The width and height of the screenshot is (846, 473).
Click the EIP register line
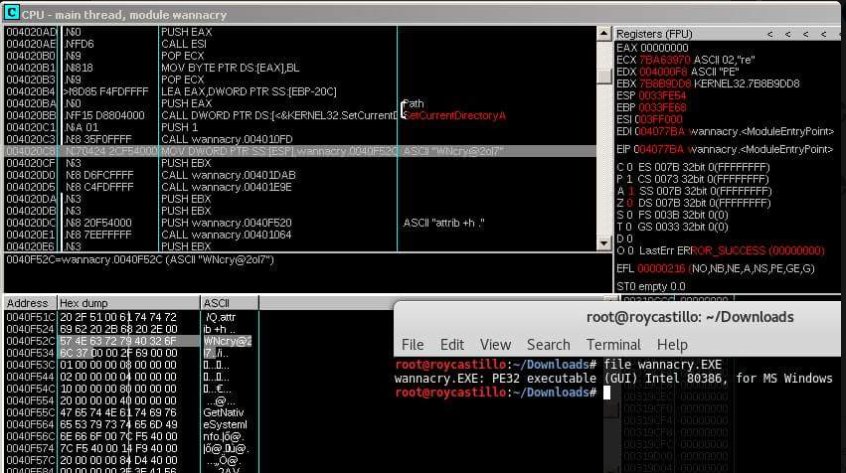pyautogui.click(x=725, y=149)
